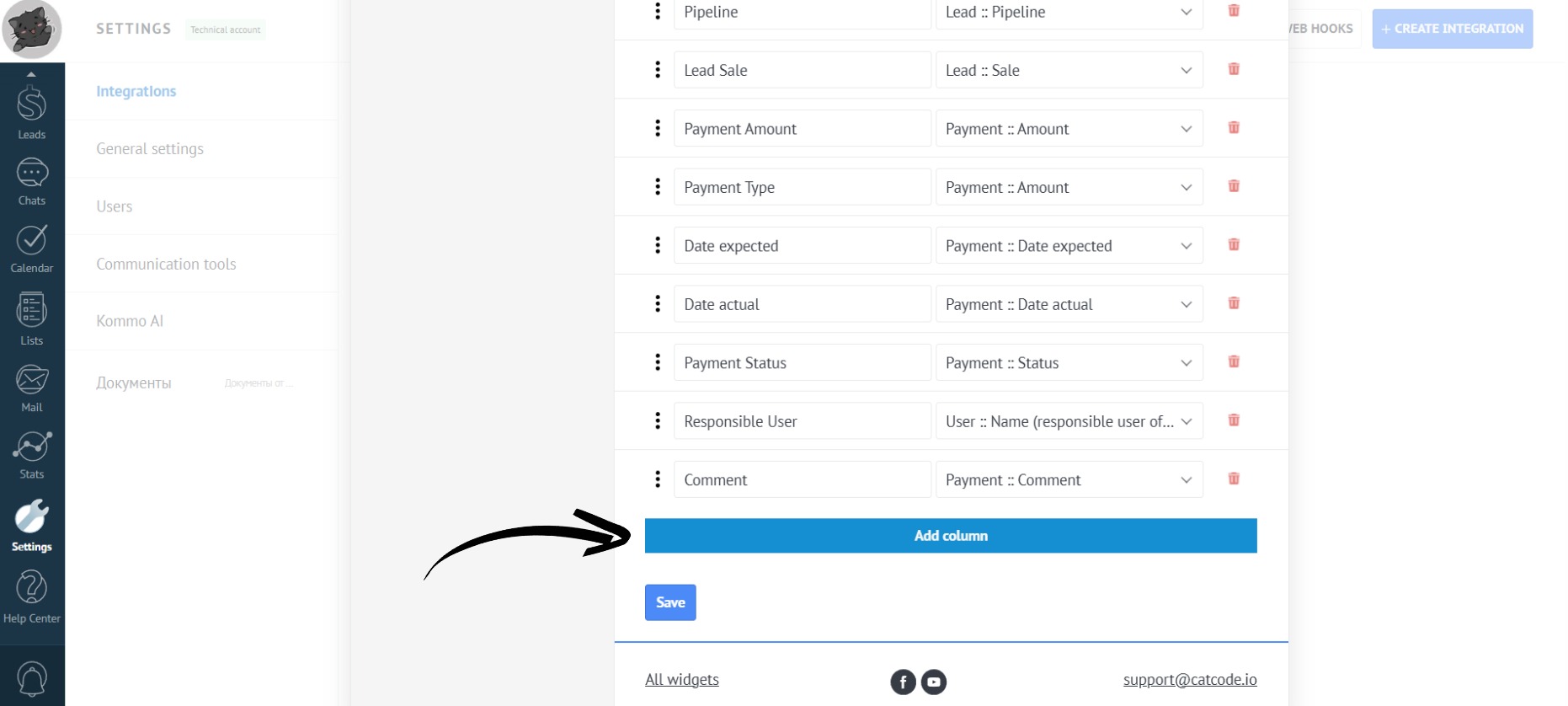Click the Payment Type name field

pos(802,188)
